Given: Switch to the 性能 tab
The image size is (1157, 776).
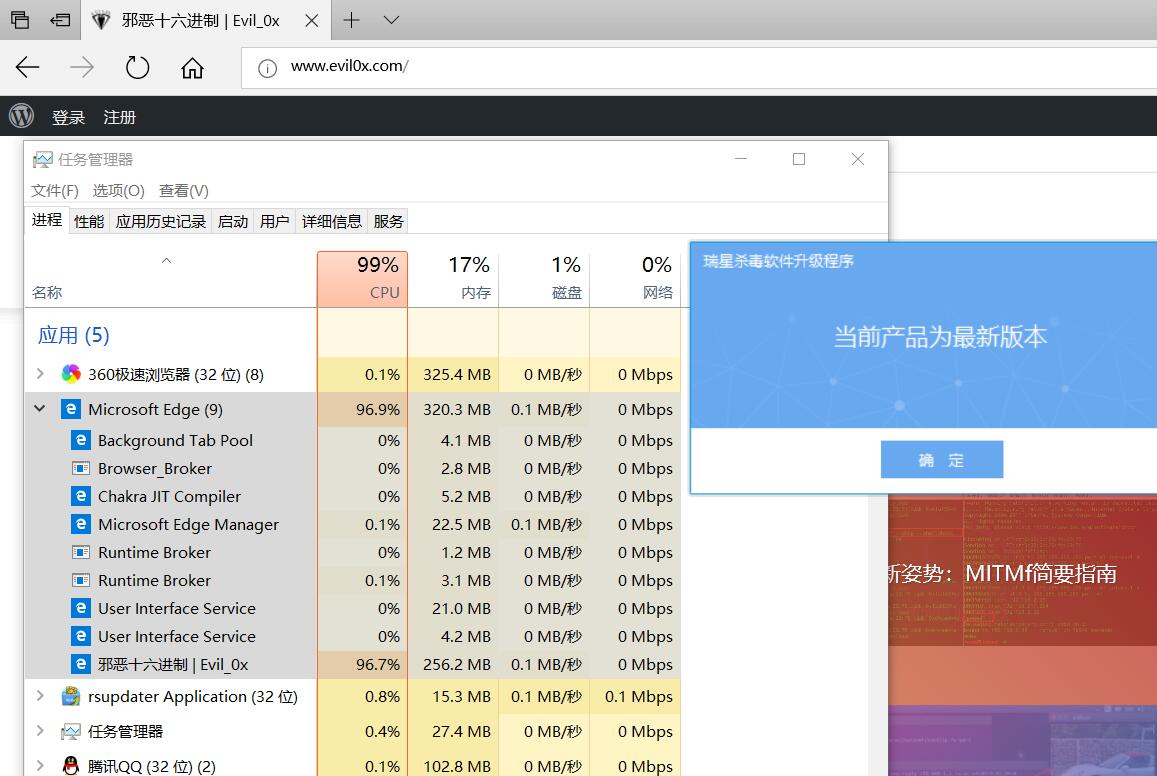Looking at the screenshot, I should 89,221.
